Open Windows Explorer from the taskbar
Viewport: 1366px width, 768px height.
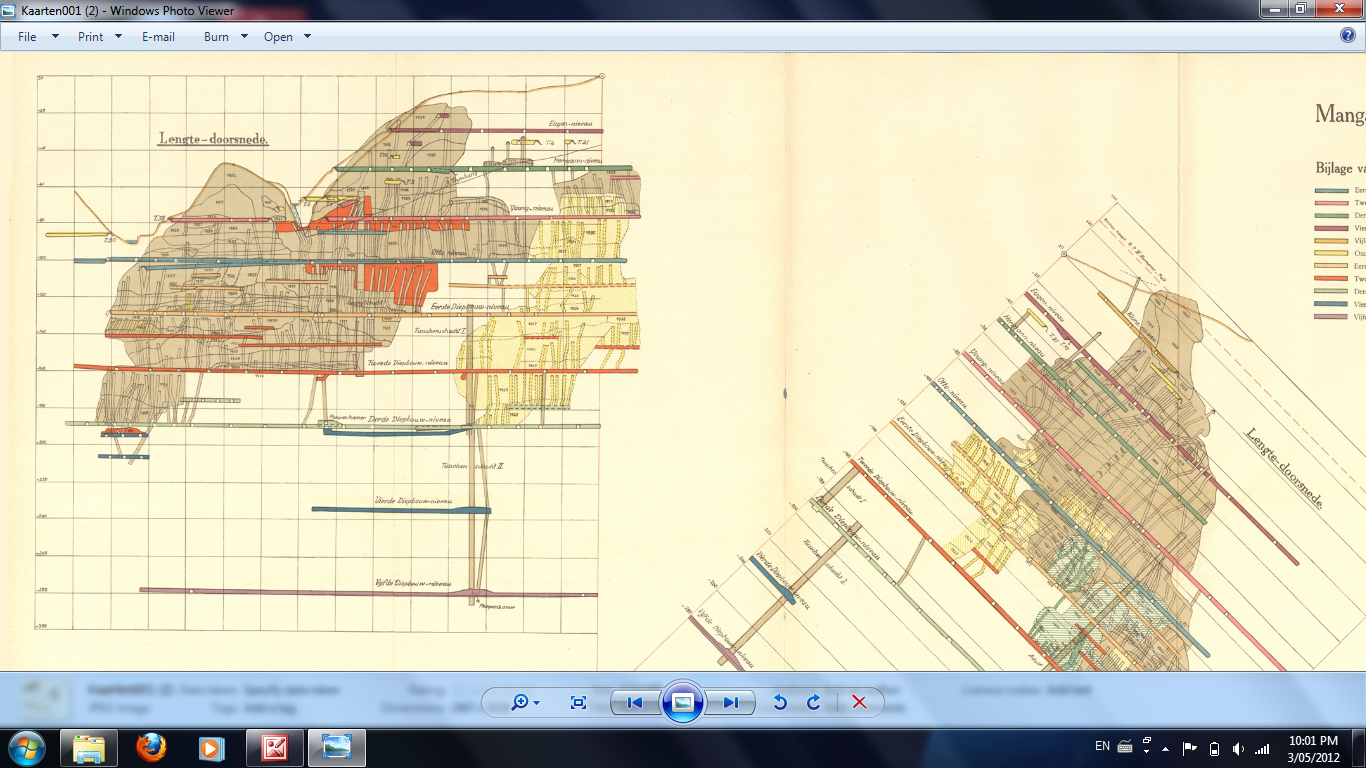pyautogui.click(x=89, y=747)
